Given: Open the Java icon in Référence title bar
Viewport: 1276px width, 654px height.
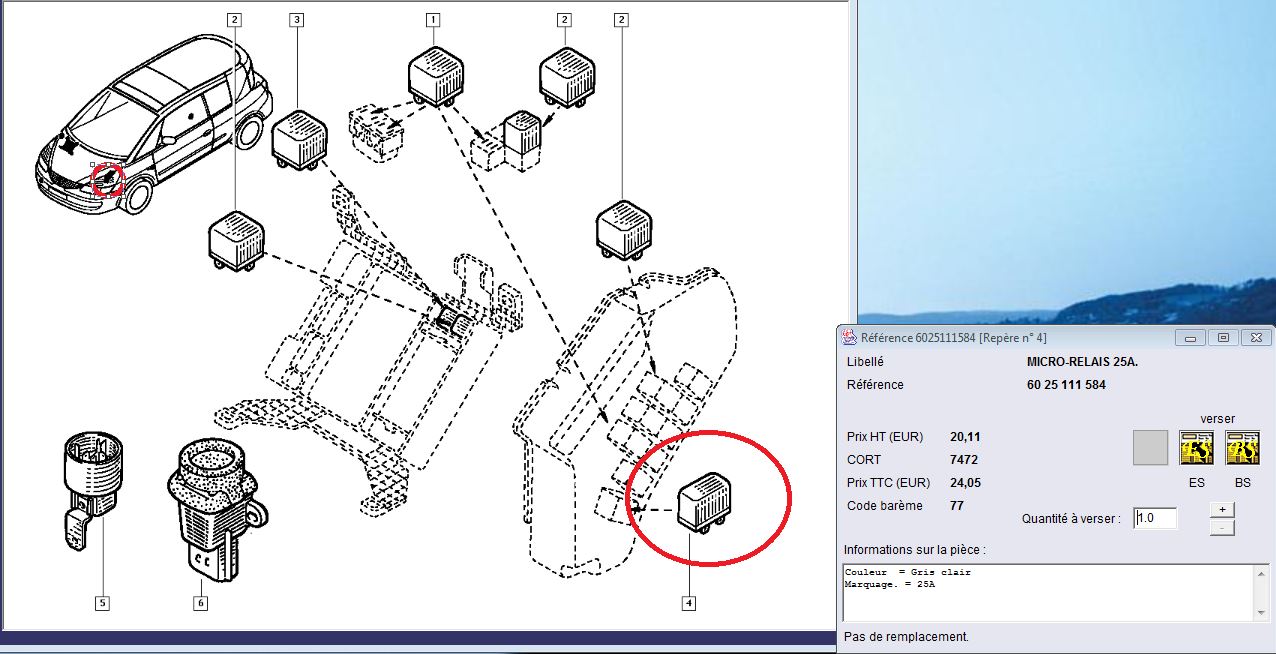Looking at the screenshot, I should 849,338.
